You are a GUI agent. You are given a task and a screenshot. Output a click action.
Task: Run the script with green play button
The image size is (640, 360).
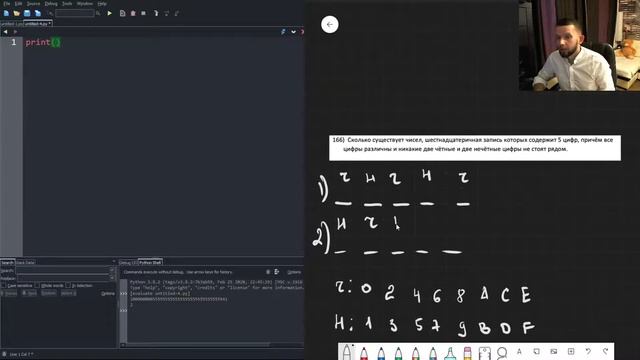(109, 13)
